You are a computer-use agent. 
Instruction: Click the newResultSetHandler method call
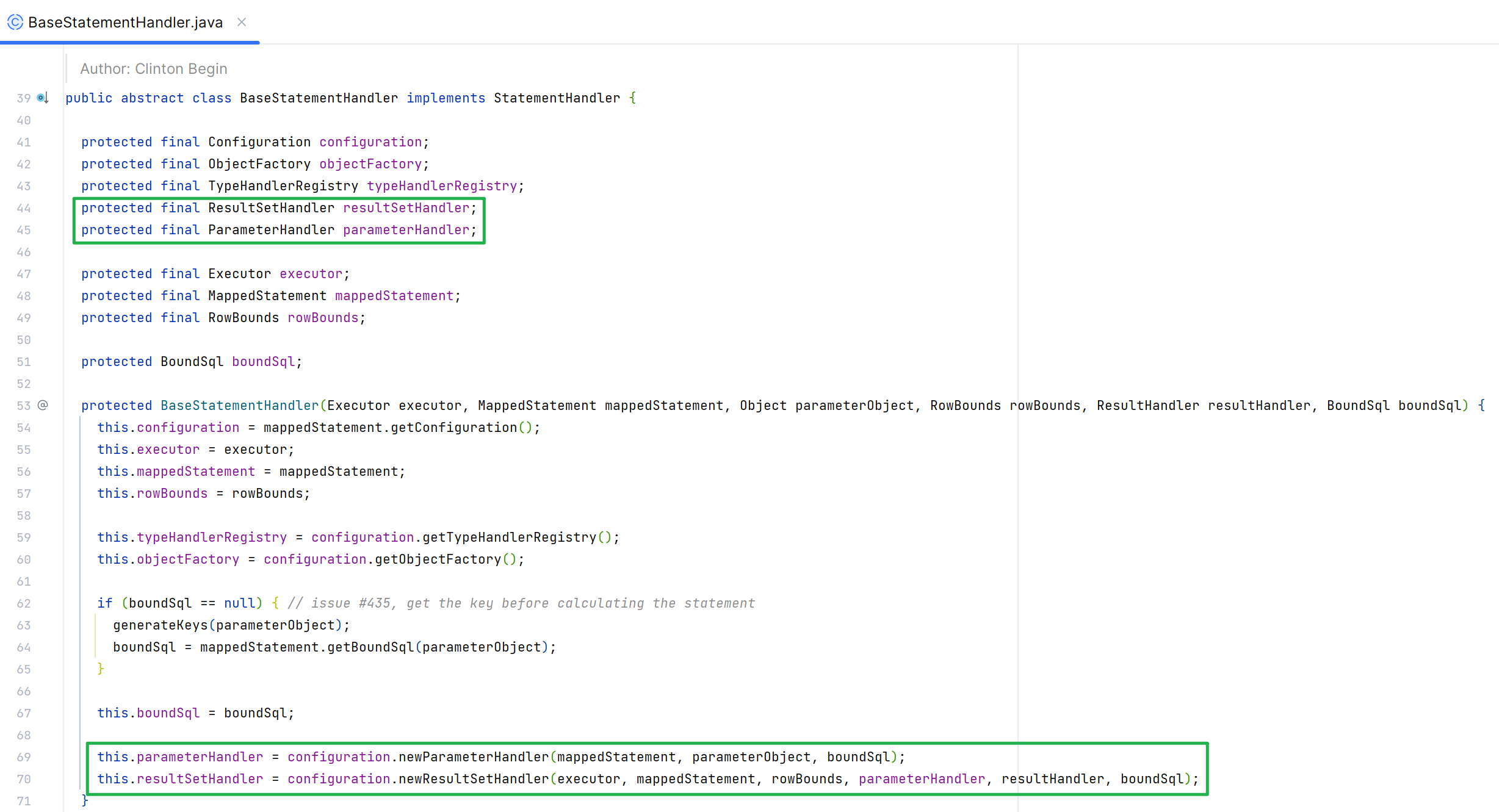click(474, 779)
